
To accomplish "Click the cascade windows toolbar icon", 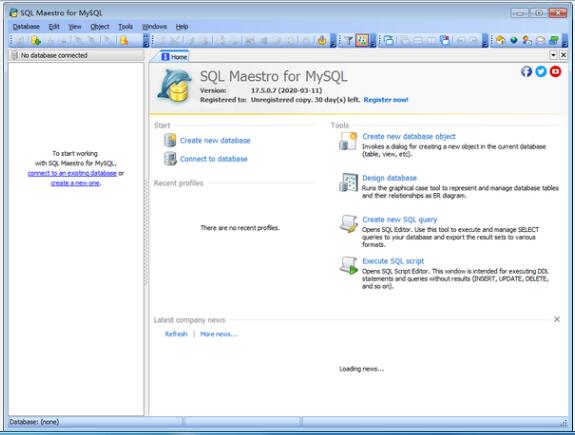I will coord(389,40).
